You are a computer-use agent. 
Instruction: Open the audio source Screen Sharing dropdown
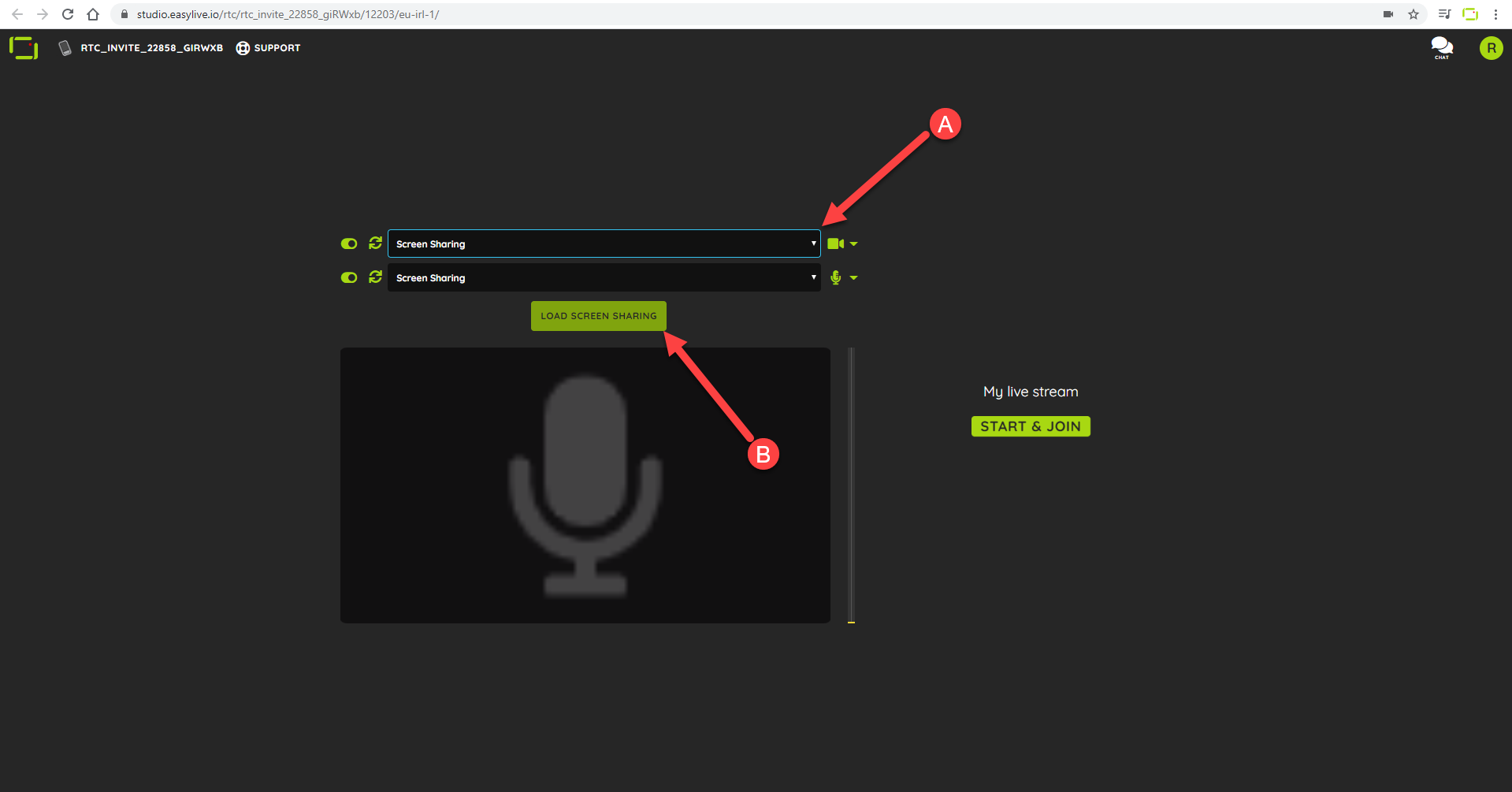coord(604,277)
